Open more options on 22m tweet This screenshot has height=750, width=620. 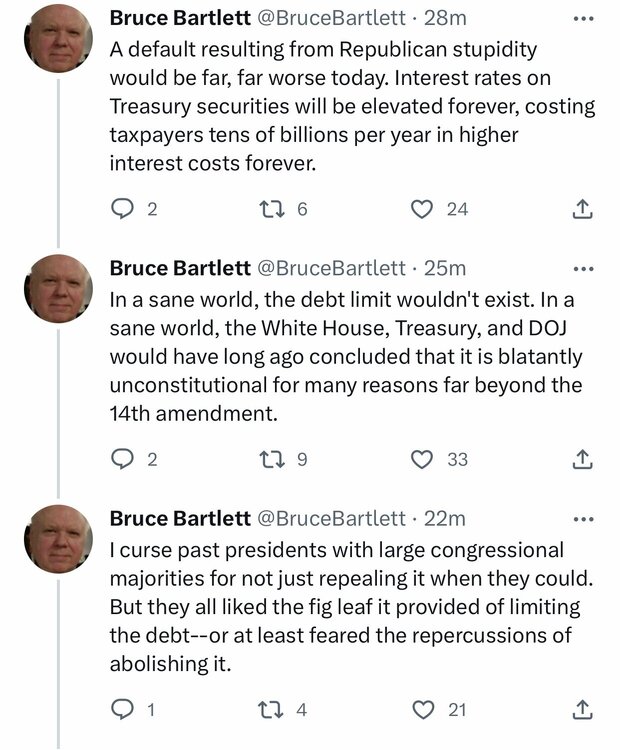(584, 519)
